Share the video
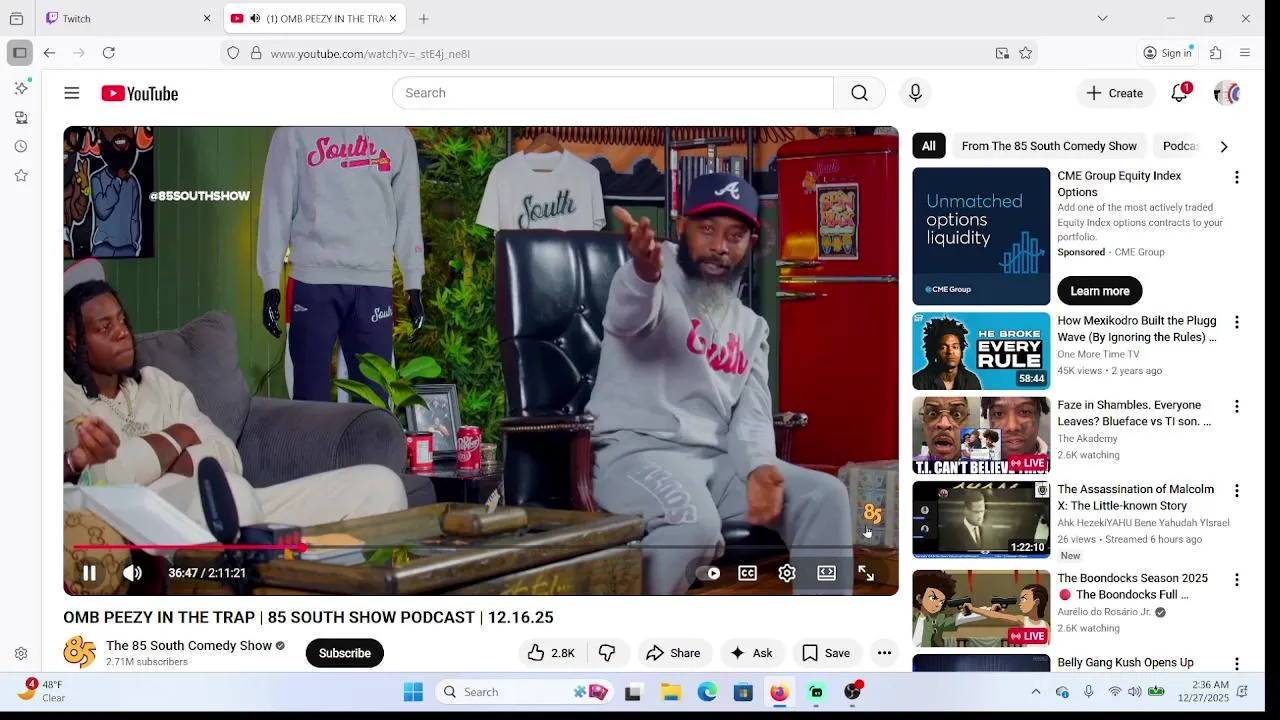 tap(673, 653)
